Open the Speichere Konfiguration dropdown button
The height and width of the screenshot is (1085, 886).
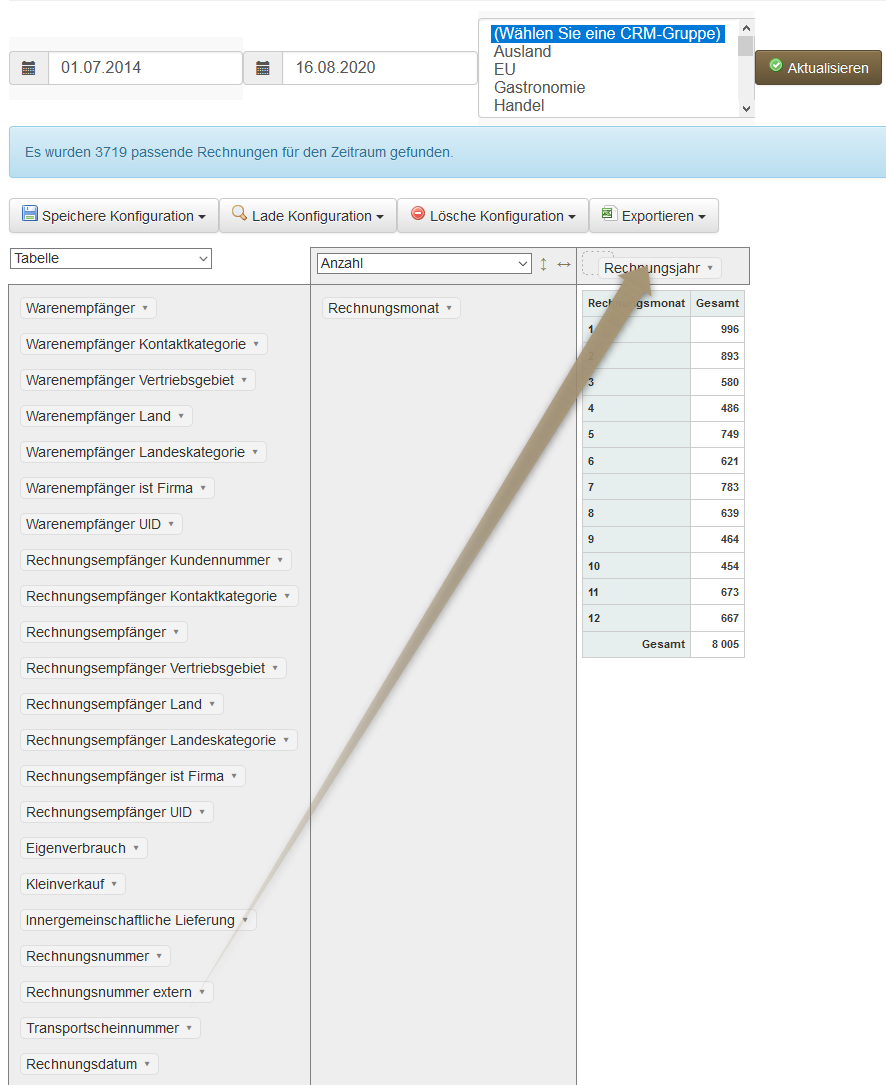coord(114,215)
